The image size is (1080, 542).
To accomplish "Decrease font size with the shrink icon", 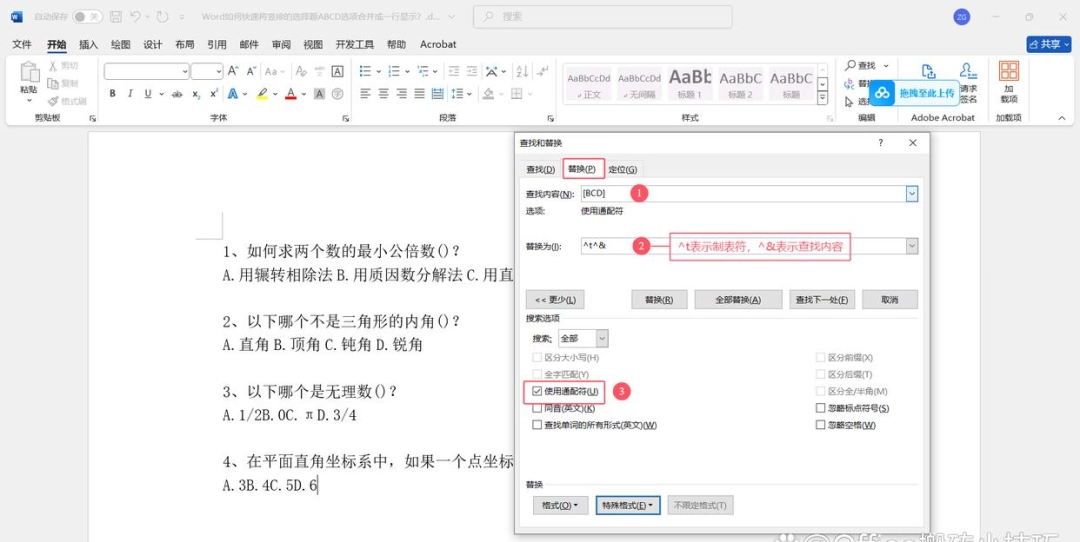I will (251, 71).
